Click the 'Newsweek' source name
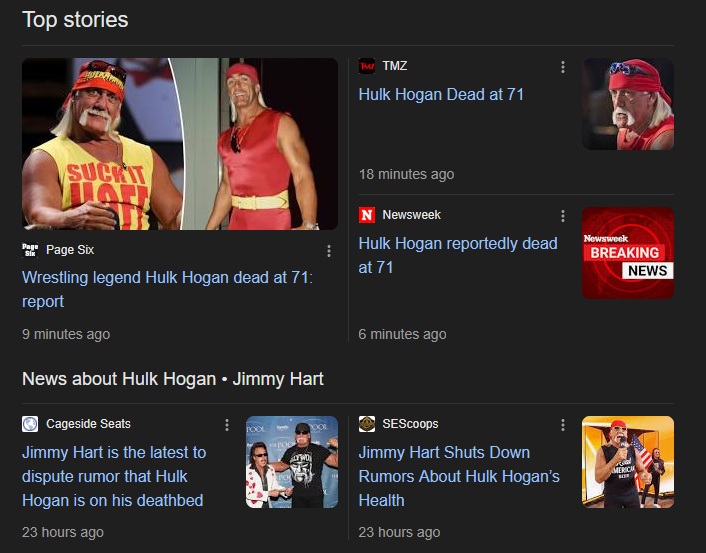706x553 pixels. tap(412, 215)
